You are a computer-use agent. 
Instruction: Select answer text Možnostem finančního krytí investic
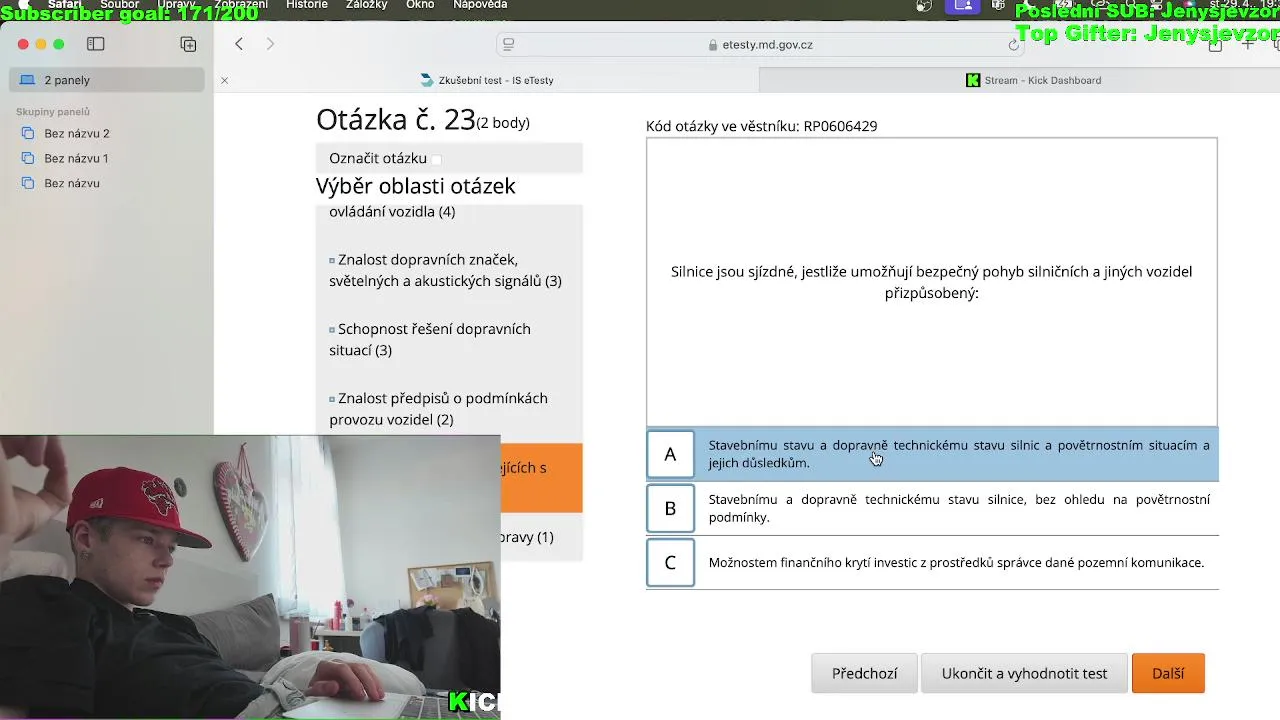coord(956,562)
